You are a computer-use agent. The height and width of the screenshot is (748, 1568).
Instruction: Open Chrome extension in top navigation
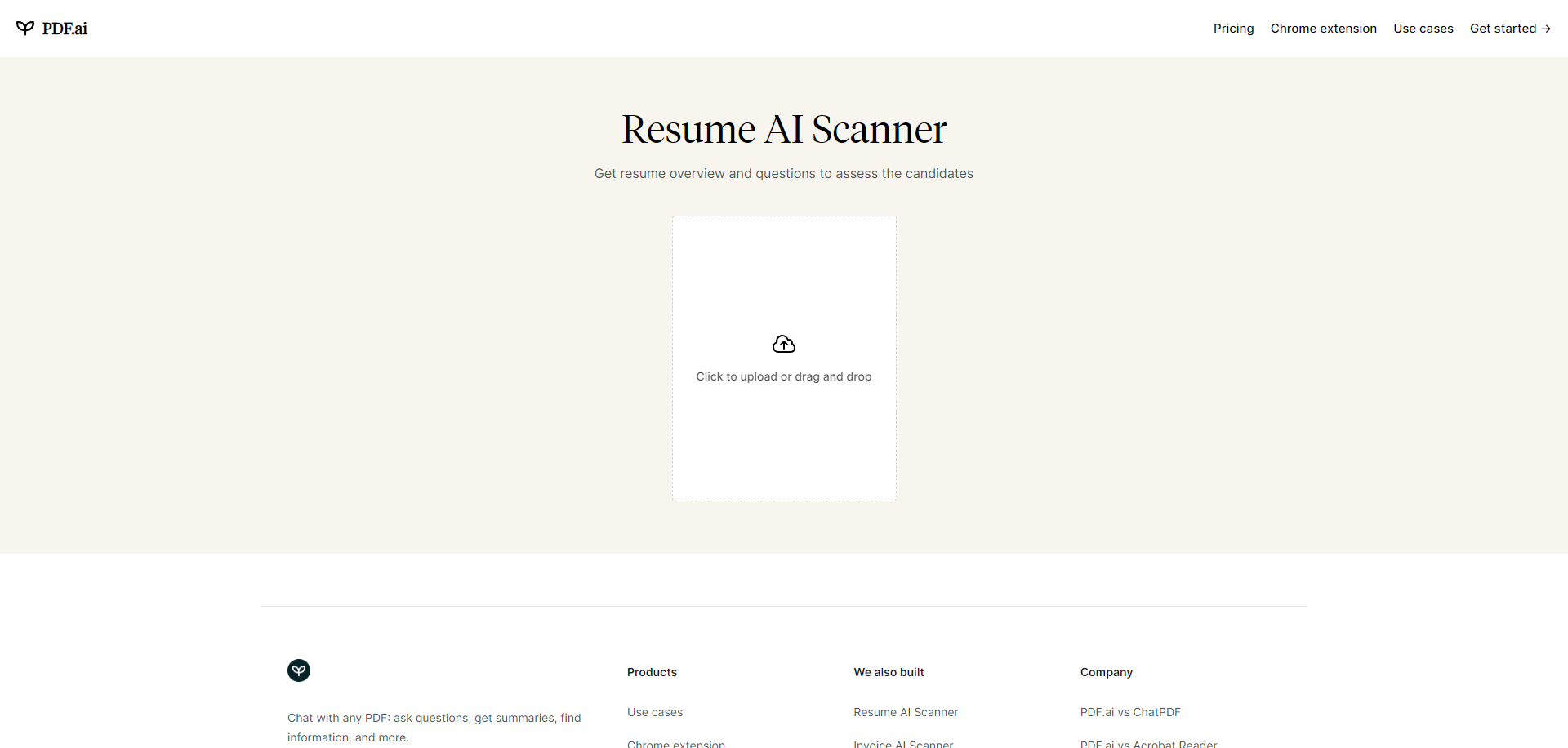click(1324, 29)
